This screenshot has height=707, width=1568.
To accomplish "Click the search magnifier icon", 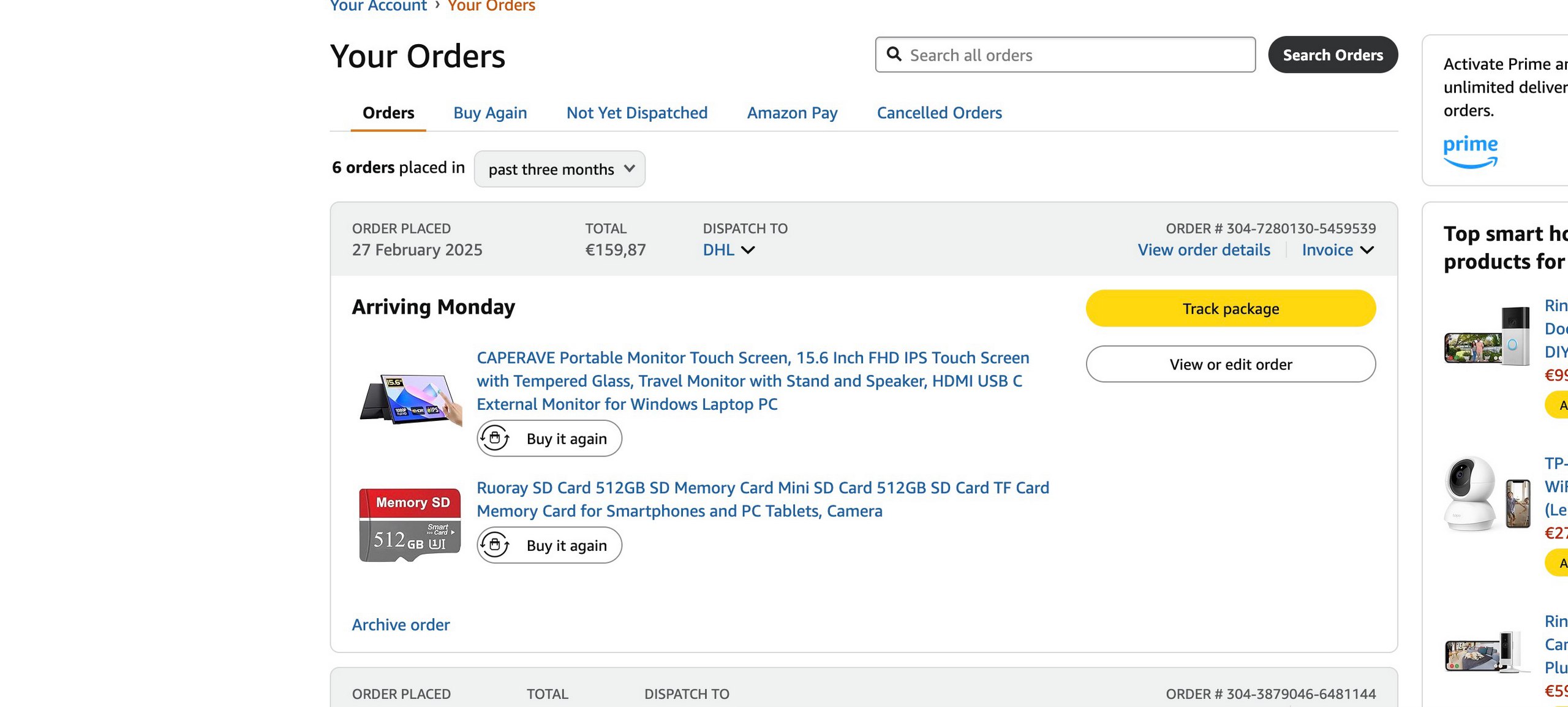I will point(894,55).
